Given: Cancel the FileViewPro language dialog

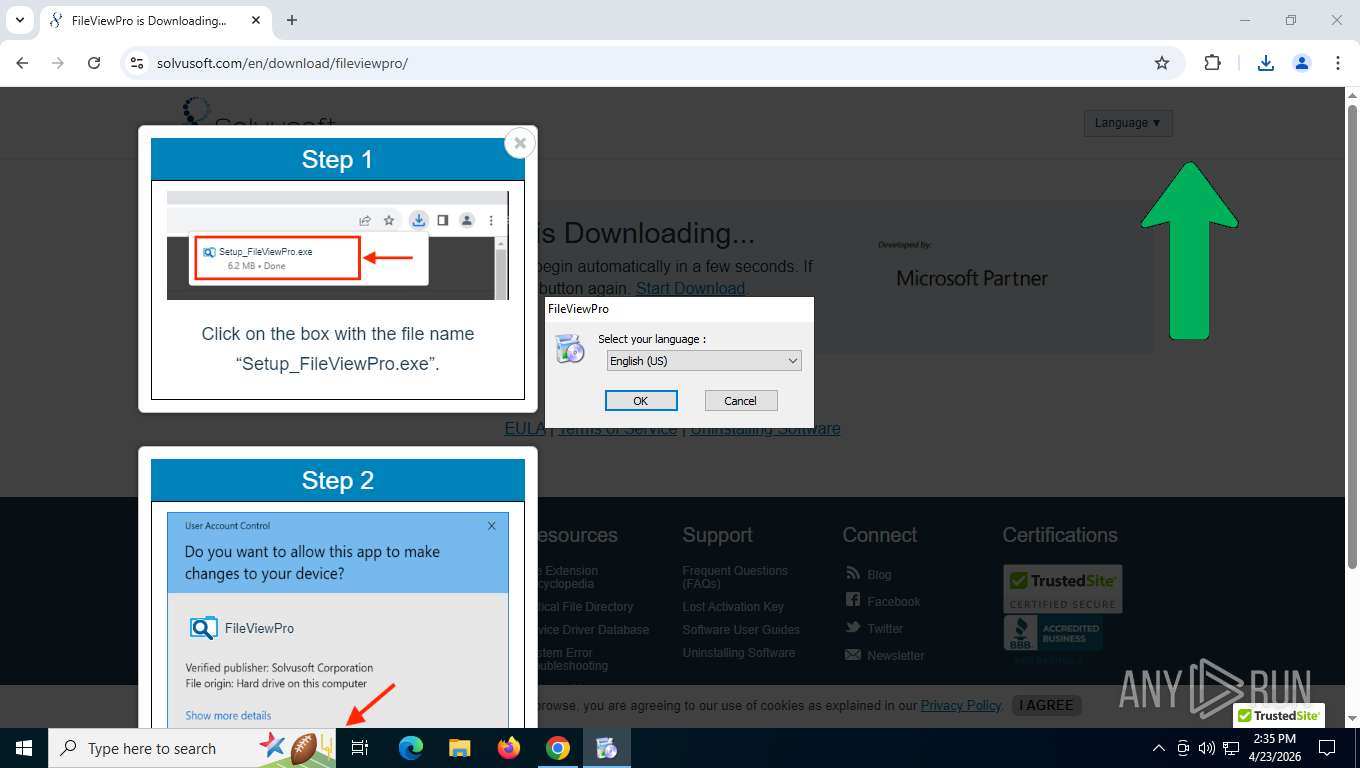Looking at the screenshot, I should 741,401.
